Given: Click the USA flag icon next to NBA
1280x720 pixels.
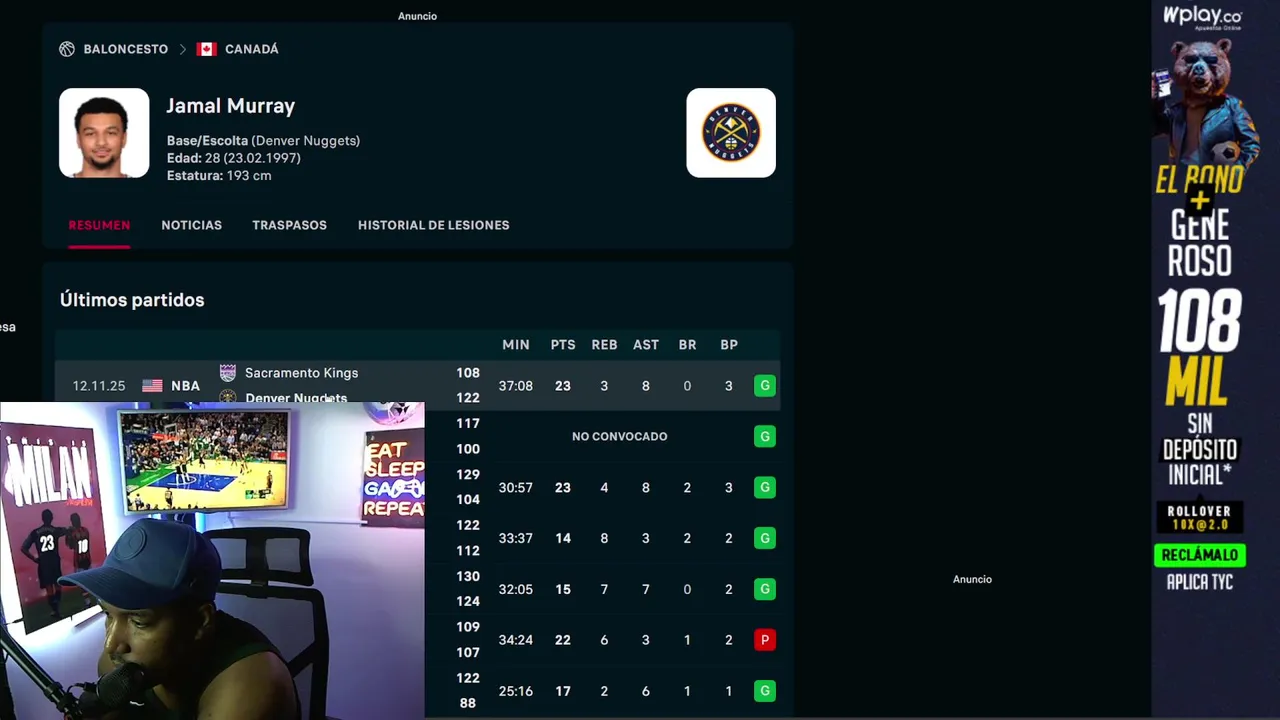Looking at the screenshot, I should click(x=152, y=386).
